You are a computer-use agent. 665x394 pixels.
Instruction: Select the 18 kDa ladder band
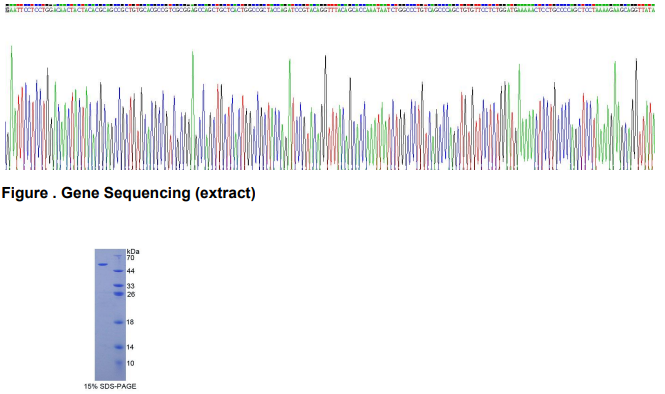[x=119, y=322]
